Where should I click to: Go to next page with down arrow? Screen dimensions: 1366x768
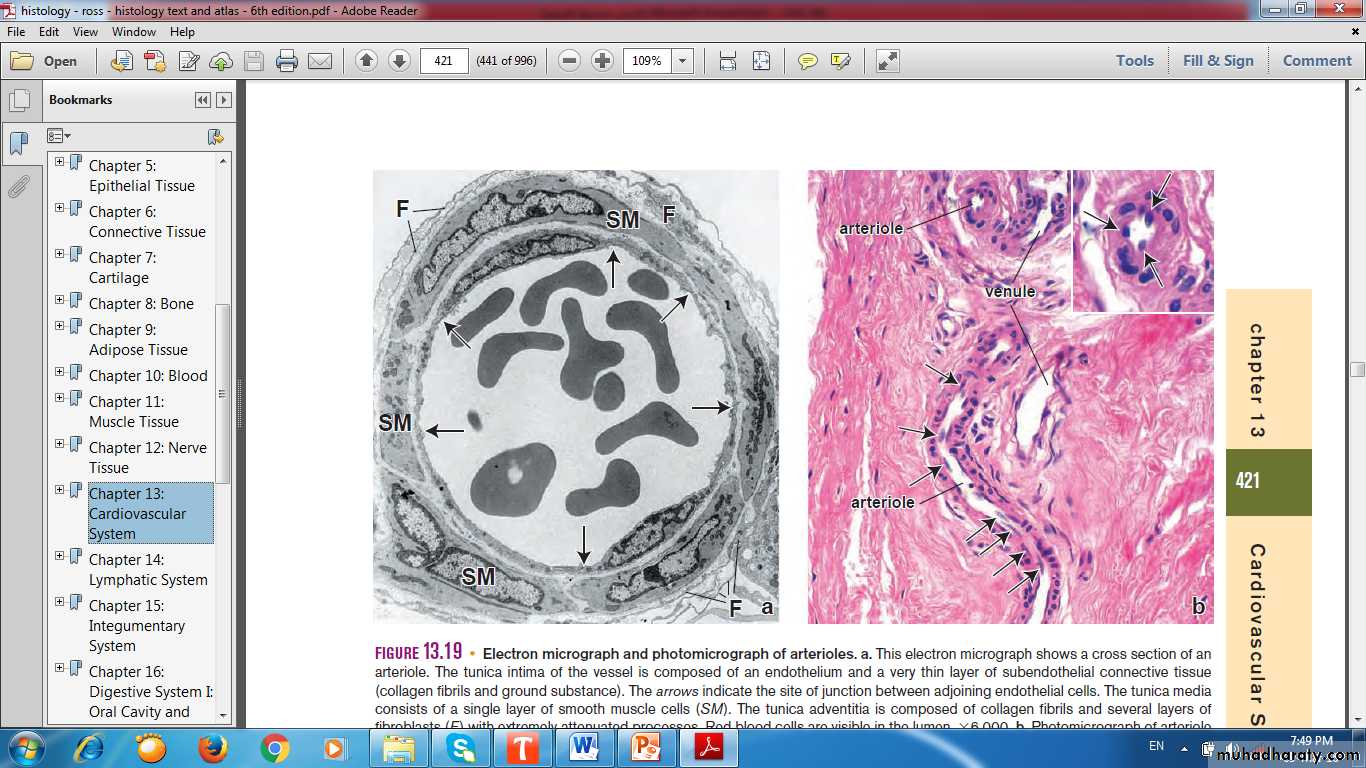click(399, 61)
